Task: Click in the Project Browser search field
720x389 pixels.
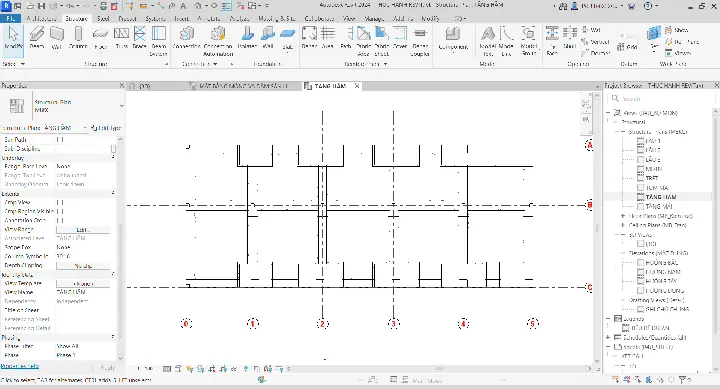Action: pyautogui.click(x=661, y=98)
